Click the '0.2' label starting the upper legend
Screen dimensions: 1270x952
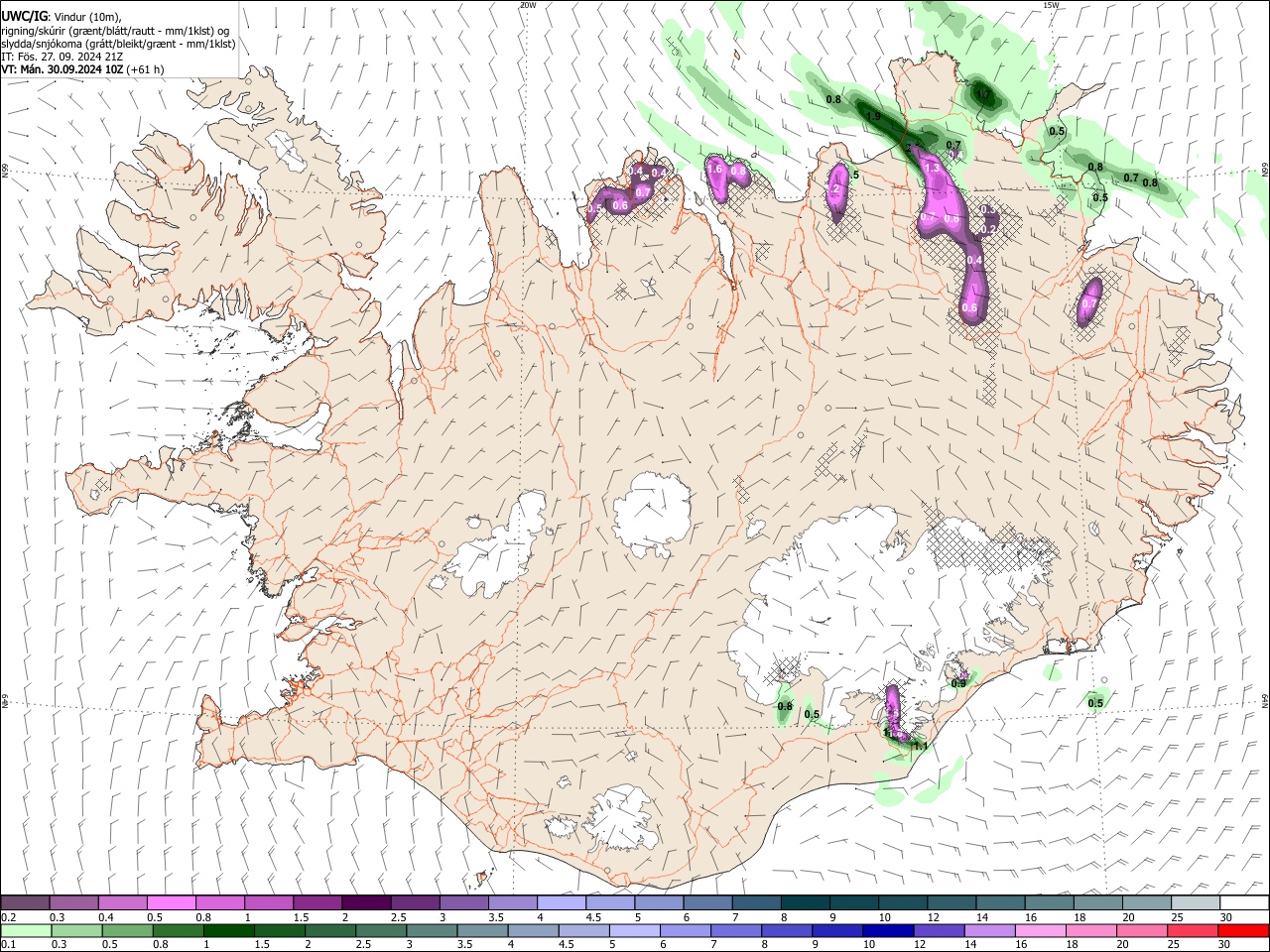(x=9, y=917)
